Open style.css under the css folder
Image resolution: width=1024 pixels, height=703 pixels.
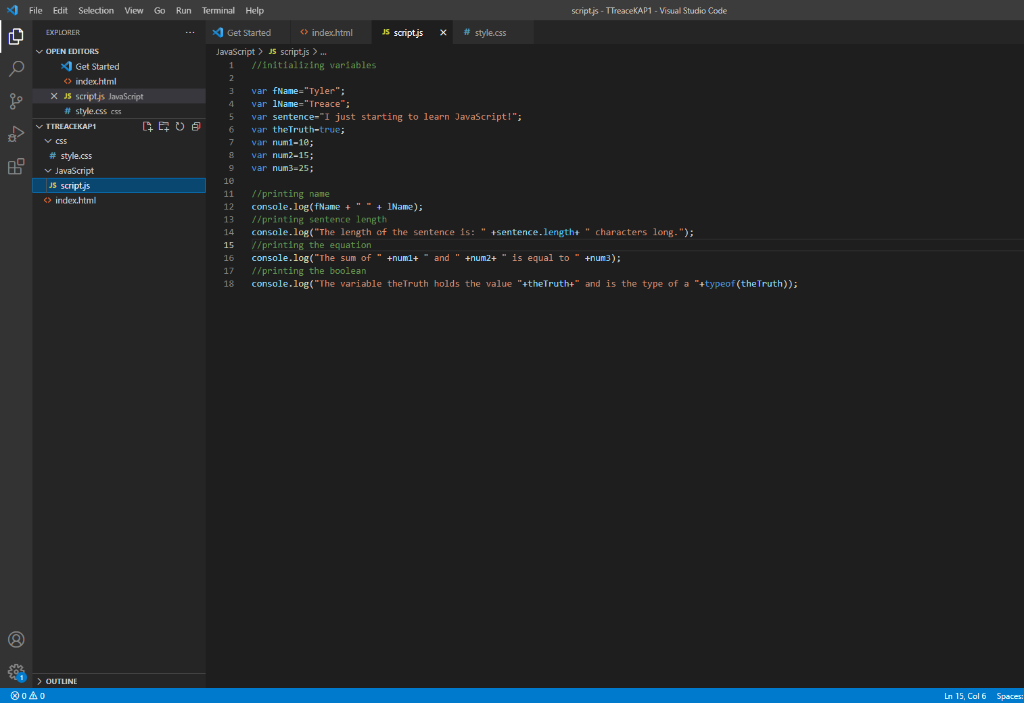[119, 156]
